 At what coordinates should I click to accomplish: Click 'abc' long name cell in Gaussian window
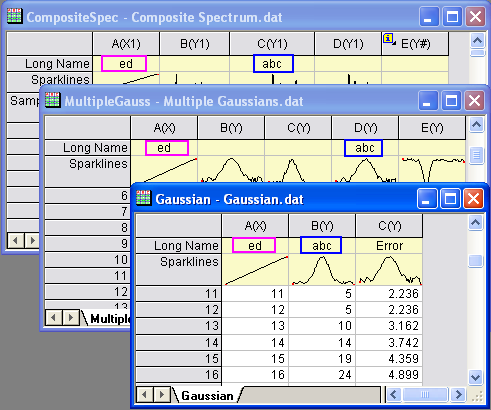321,246
